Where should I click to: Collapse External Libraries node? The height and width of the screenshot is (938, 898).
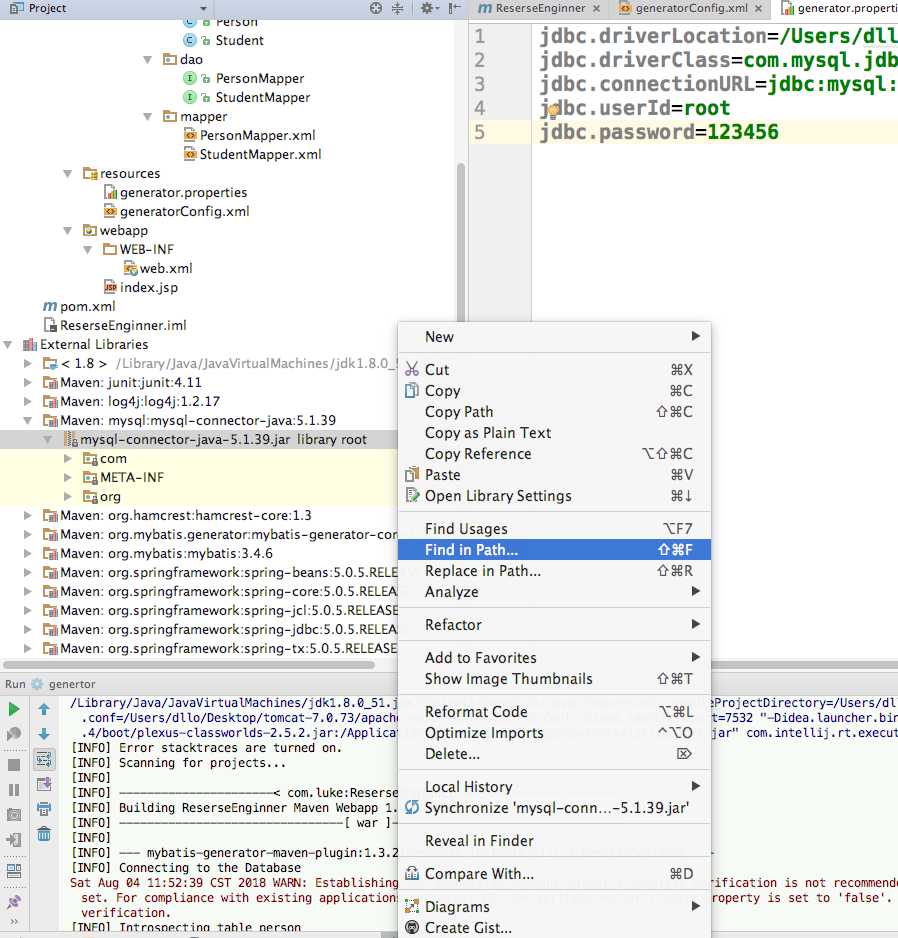[x=8, y=345]
